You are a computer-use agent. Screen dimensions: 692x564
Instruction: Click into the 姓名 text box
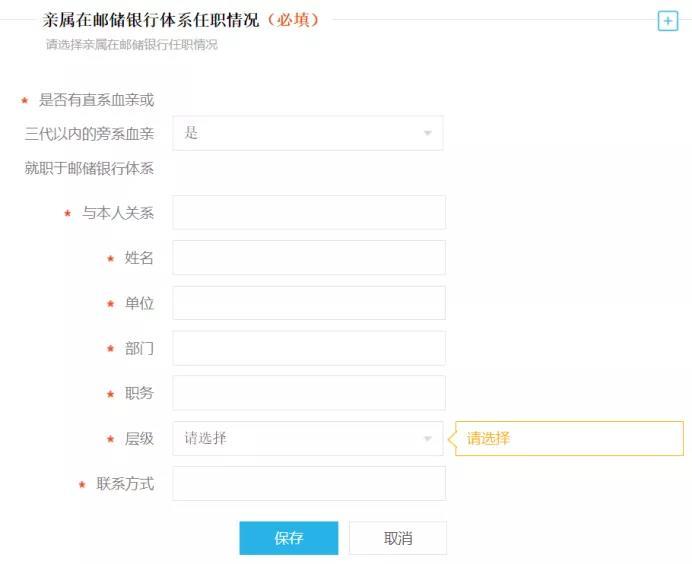click(308, 258)
